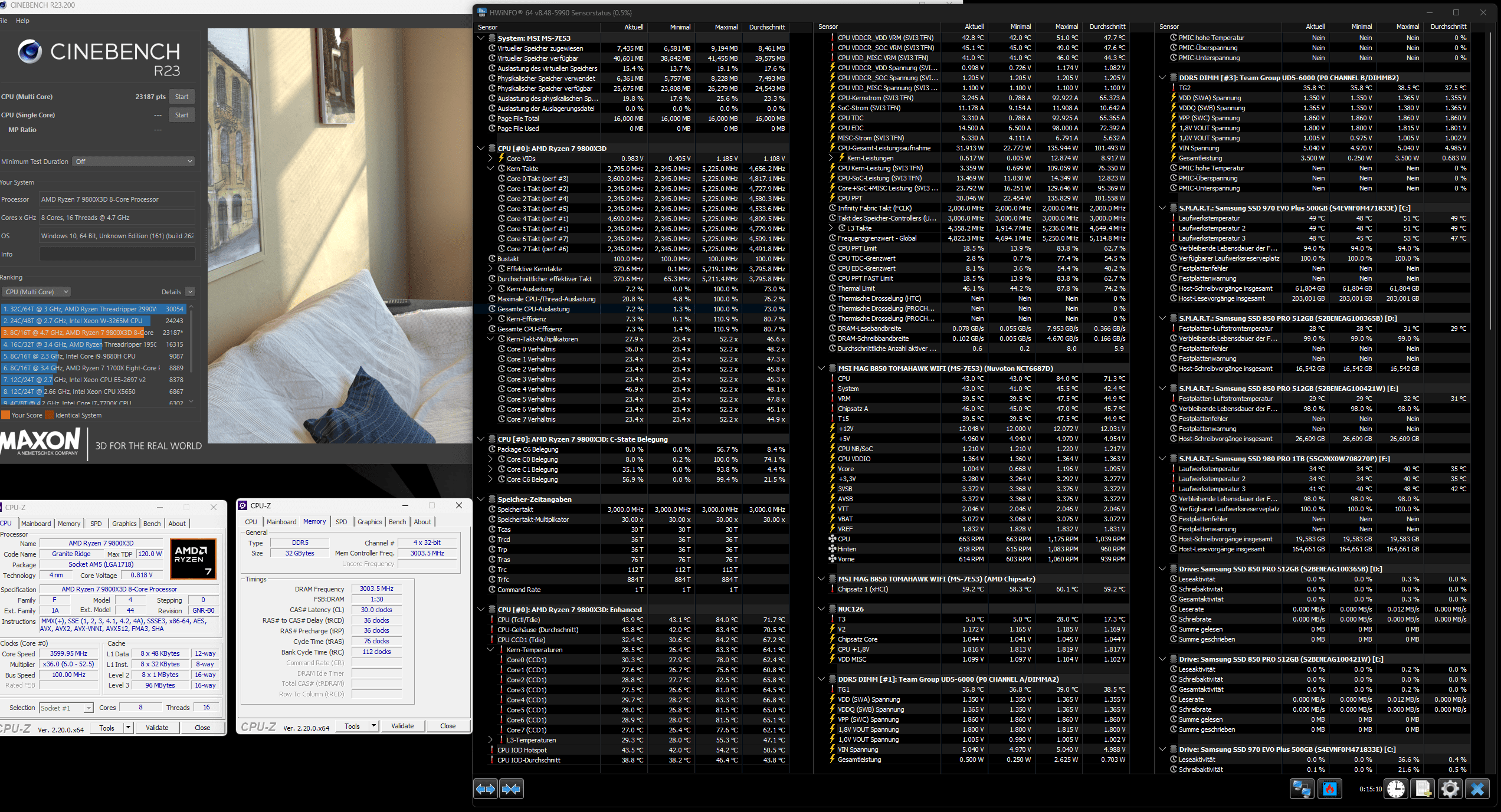Click Validate in CPU-Z Memory window
The height and width of the screenshot is (812, 1501).
pos(402,726)
